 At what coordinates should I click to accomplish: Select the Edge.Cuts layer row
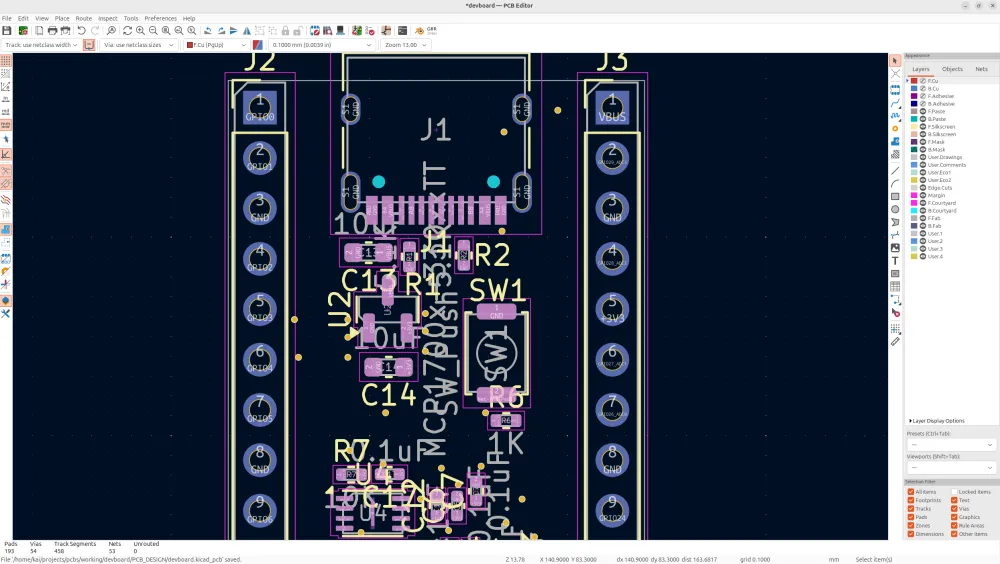coord(940,187)
